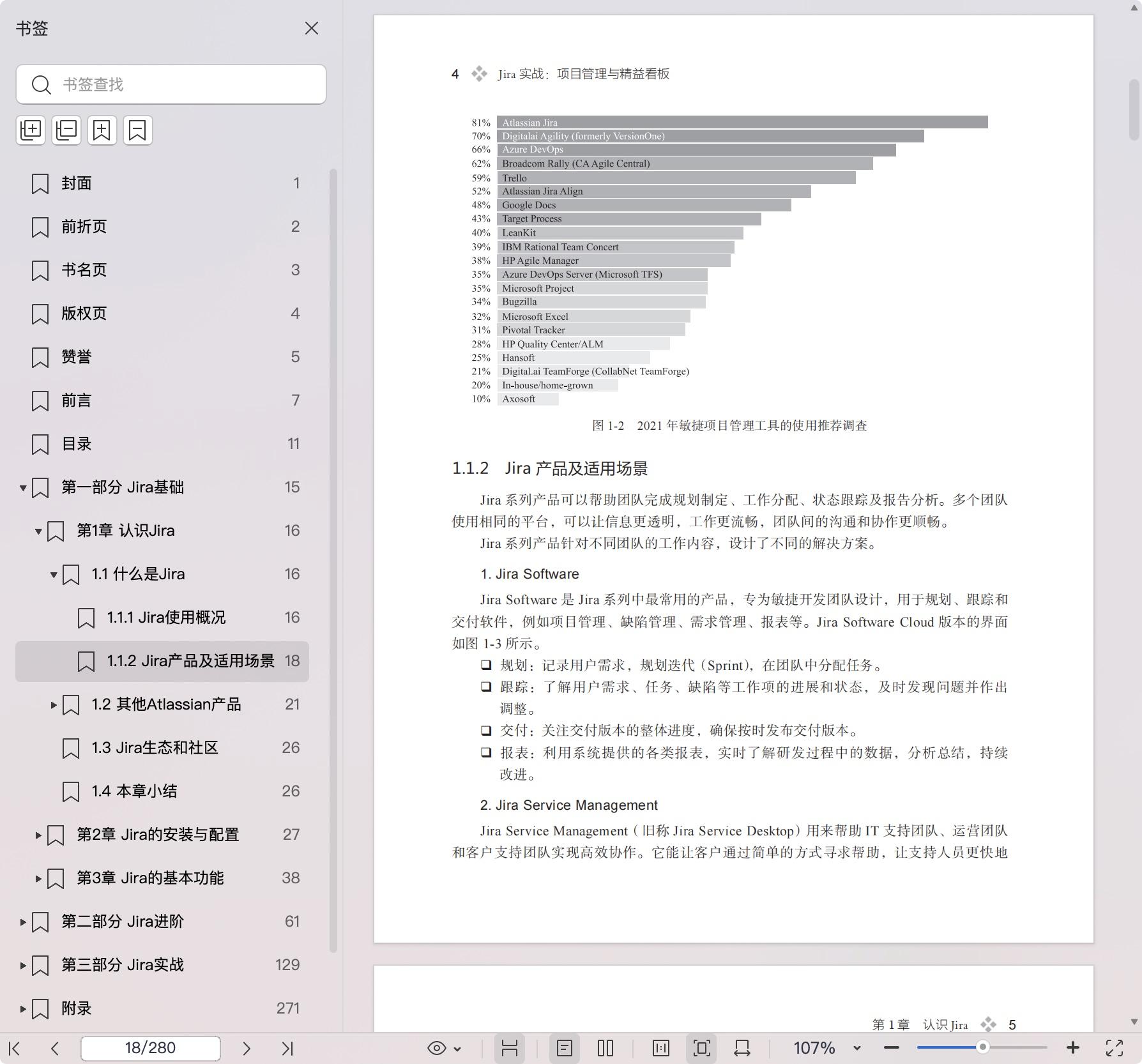Expand 第三部分 Jira实战 section
1142x1064 pixels.
point(23,966)
